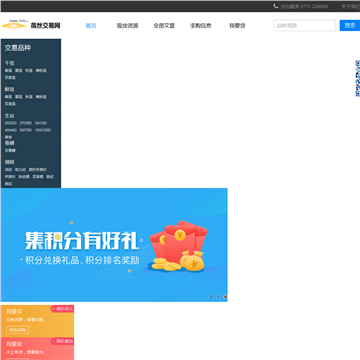The height and width of the screenshot is (360, 360).
Task: Click the phone icon beside 总台服务
Action: 276,6
